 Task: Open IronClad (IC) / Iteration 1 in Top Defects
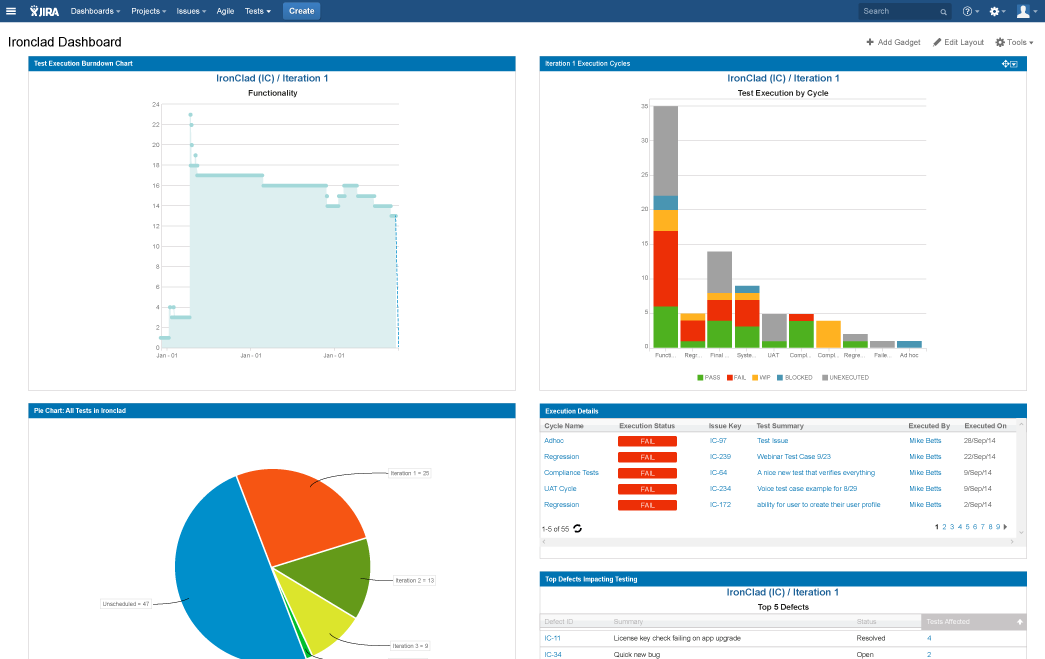[x=782, y=592]
